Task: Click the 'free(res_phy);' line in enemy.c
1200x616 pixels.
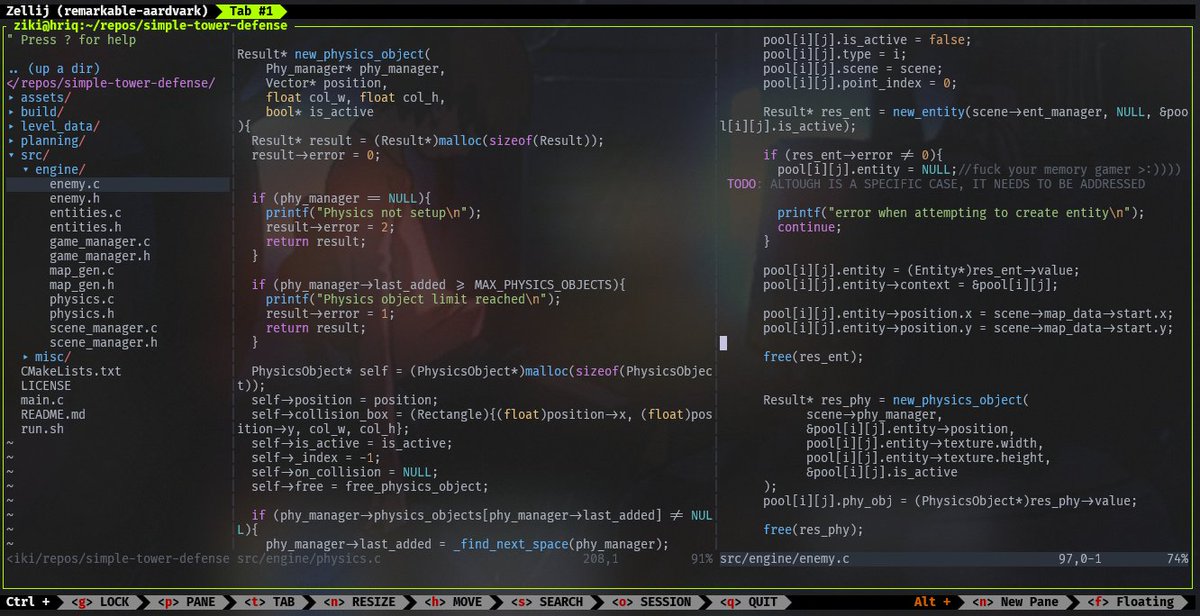Action: [813, 530]
